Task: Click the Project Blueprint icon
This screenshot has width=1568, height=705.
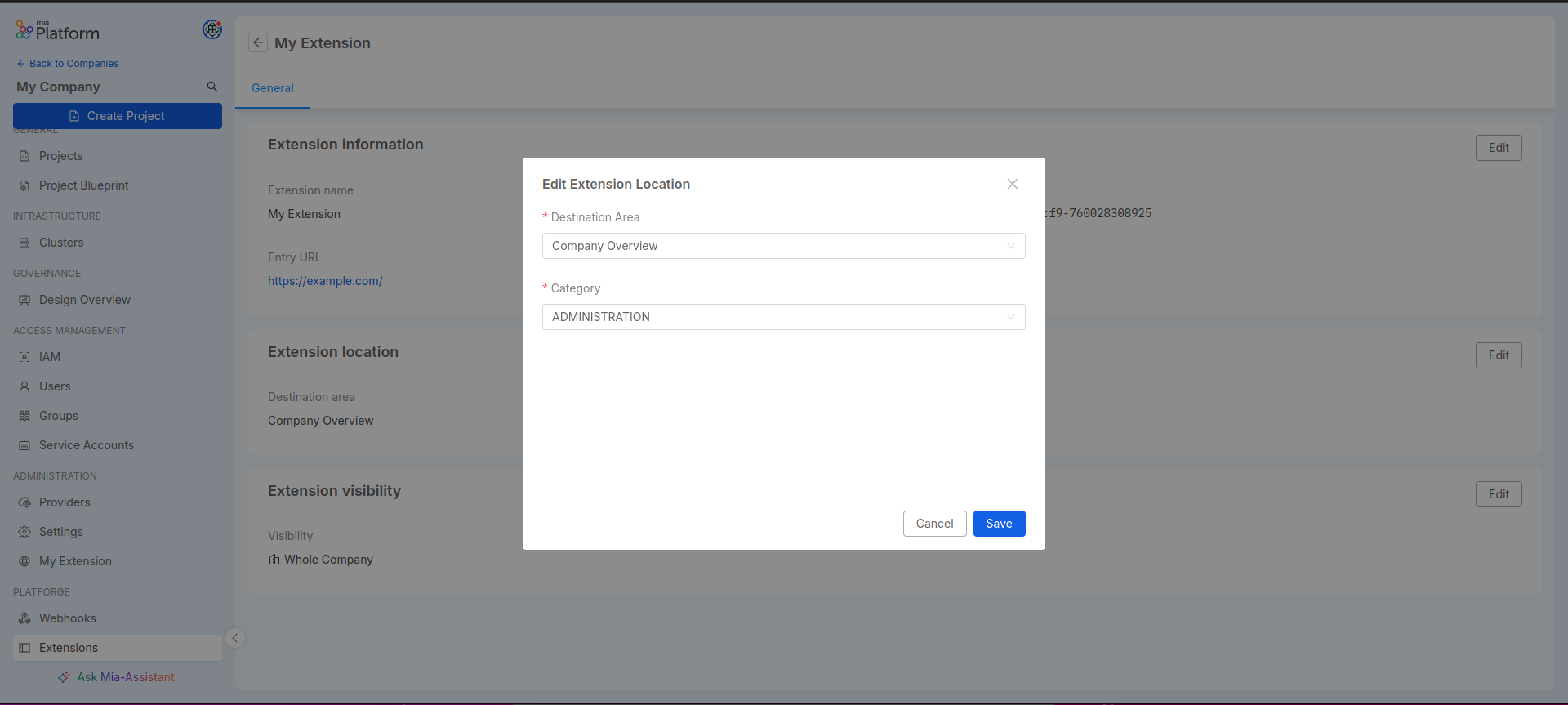Action: coord(24,185)
